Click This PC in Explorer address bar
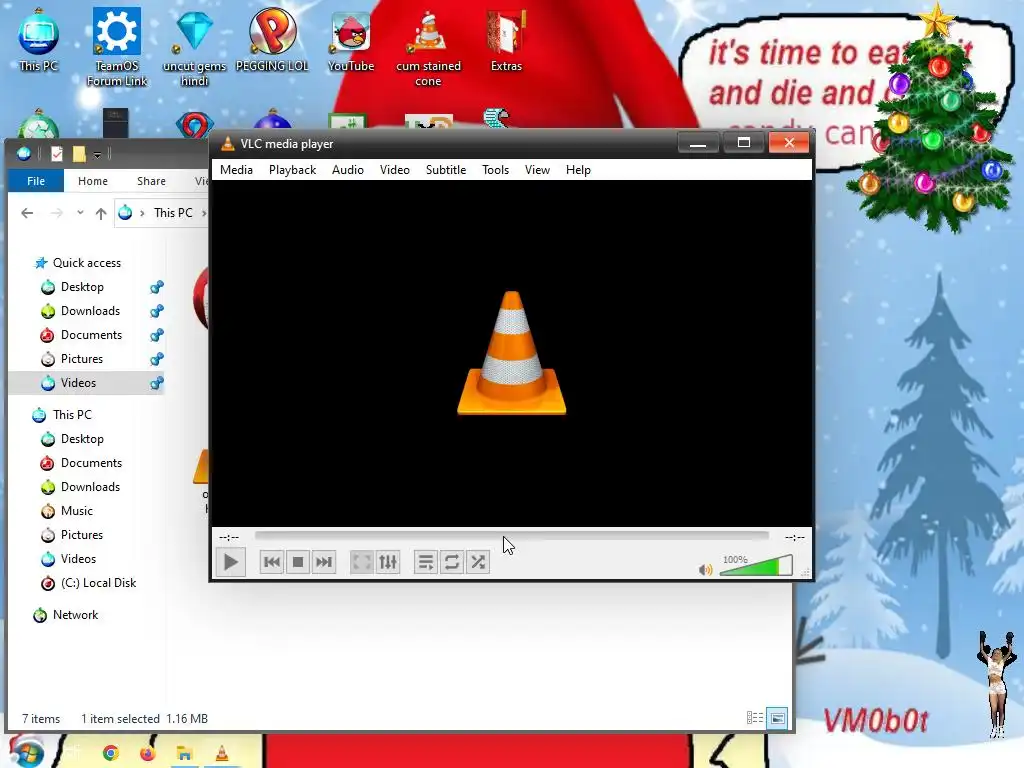Image resolution: width=1024 pixels, height=768 pixels. pyautogui.click(x=173, y=213)
